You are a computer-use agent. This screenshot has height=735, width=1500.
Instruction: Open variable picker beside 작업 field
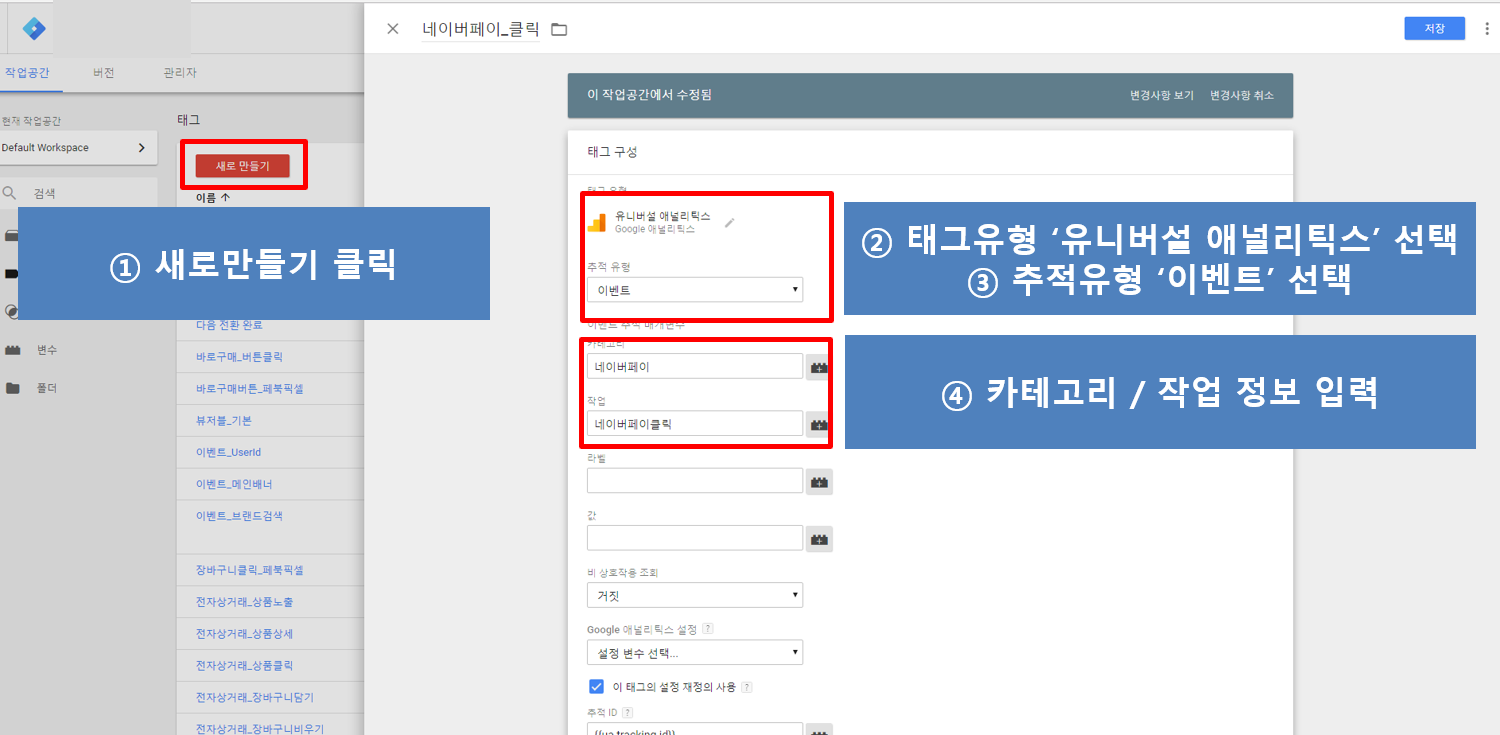point(819,425)
